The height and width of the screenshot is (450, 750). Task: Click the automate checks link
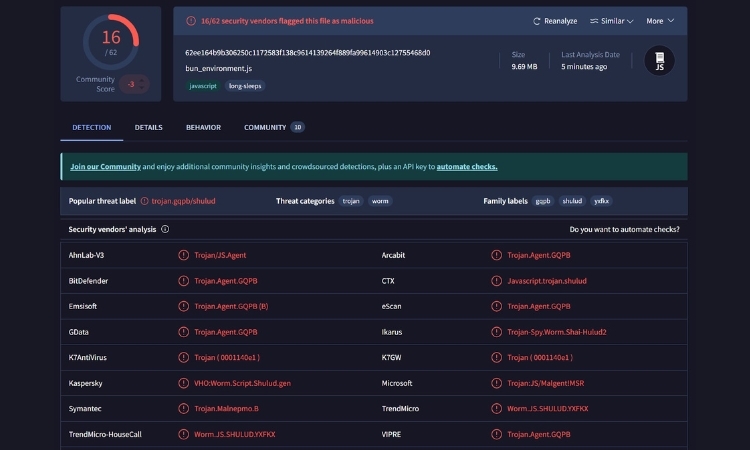(466, 167)
